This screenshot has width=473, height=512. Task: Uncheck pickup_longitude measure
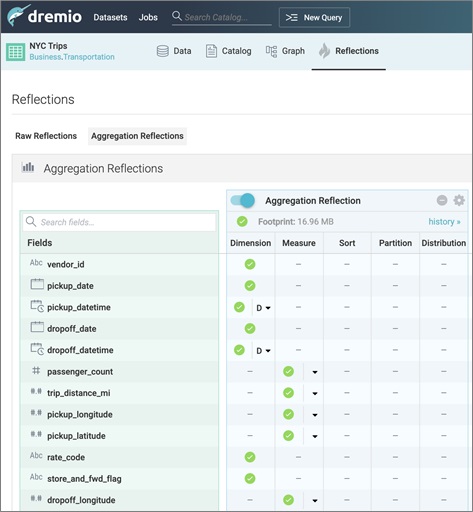(288, 414)
